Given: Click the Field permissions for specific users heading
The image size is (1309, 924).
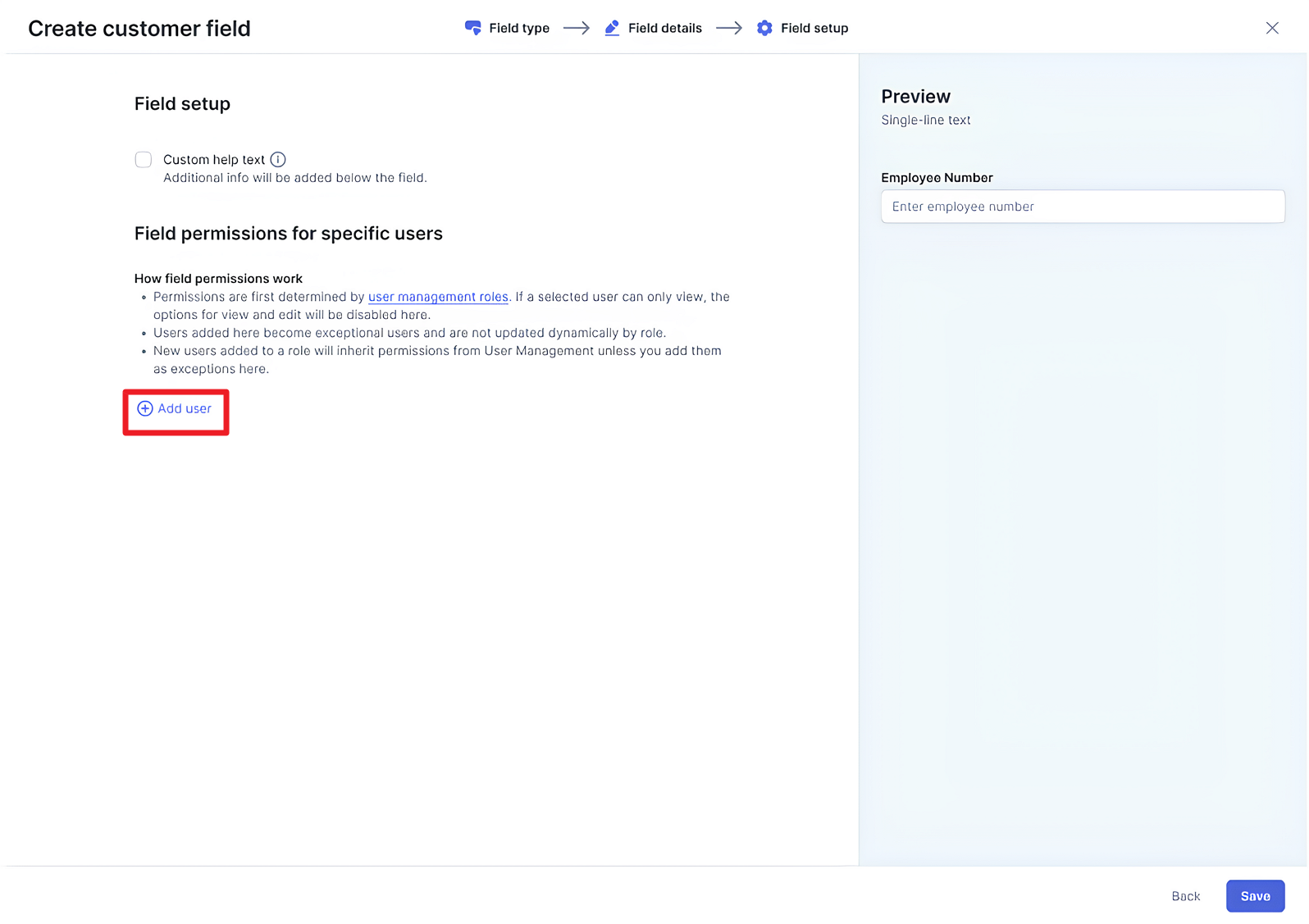Looking at the screenshot, I should coord(288,234).
